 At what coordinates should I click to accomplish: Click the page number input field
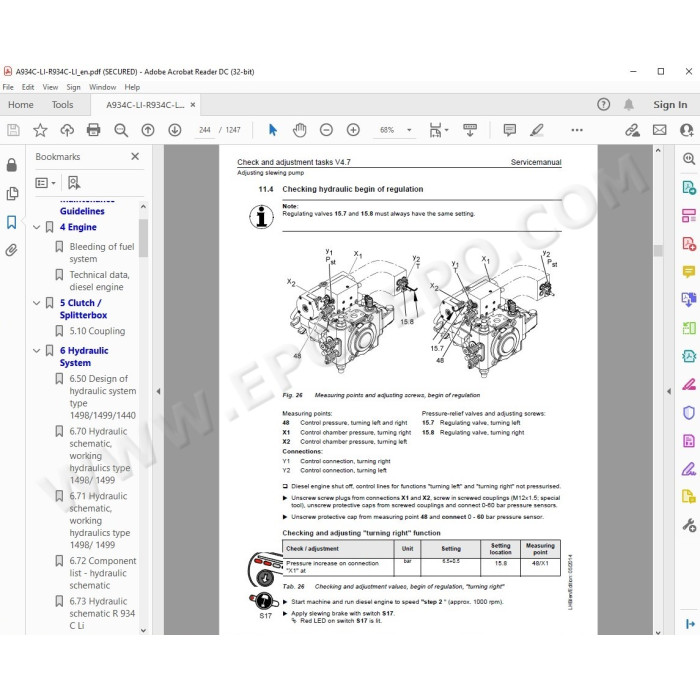[204, 130]
